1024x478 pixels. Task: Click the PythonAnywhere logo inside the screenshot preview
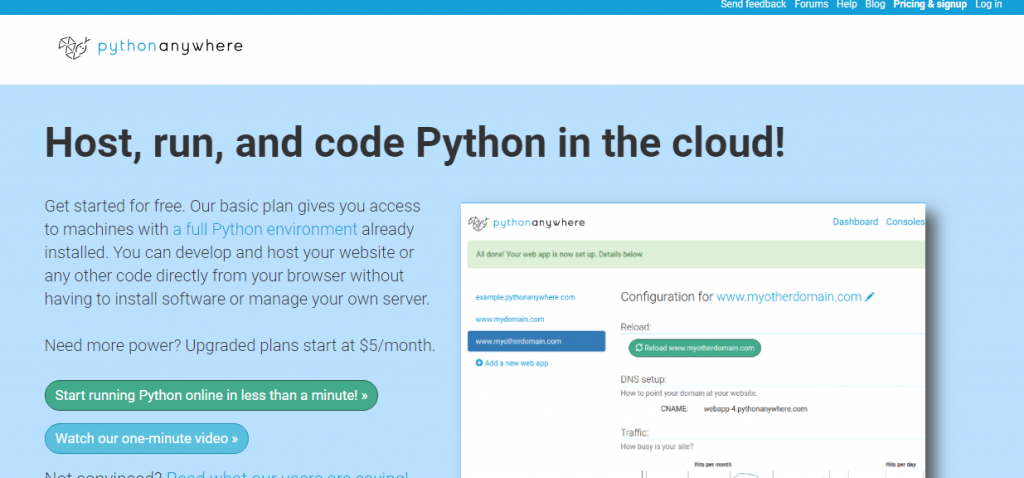[527, 222]
